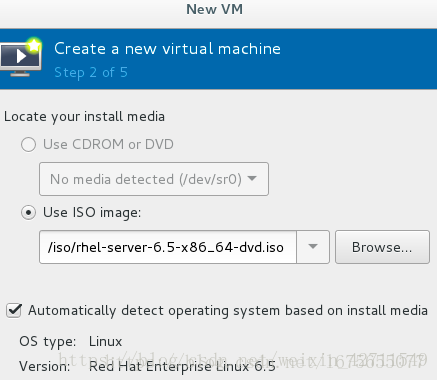This screenshot has height=380, width=439.
Task: Toggle Automatically detect operating system checkbox
Action: (14, 311)
